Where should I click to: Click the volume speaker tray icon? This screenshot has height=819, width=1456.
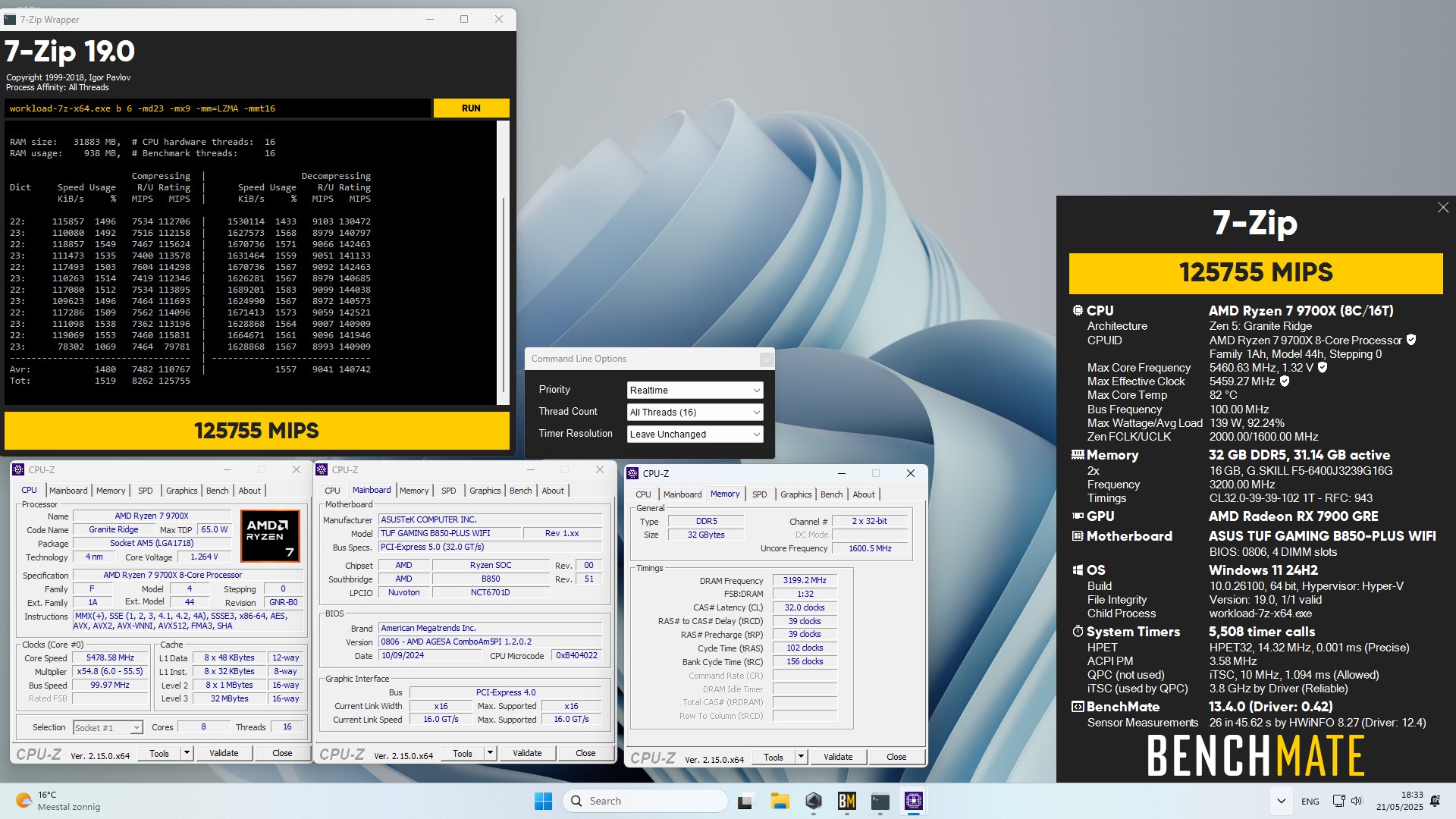(x=1357, y=801)
